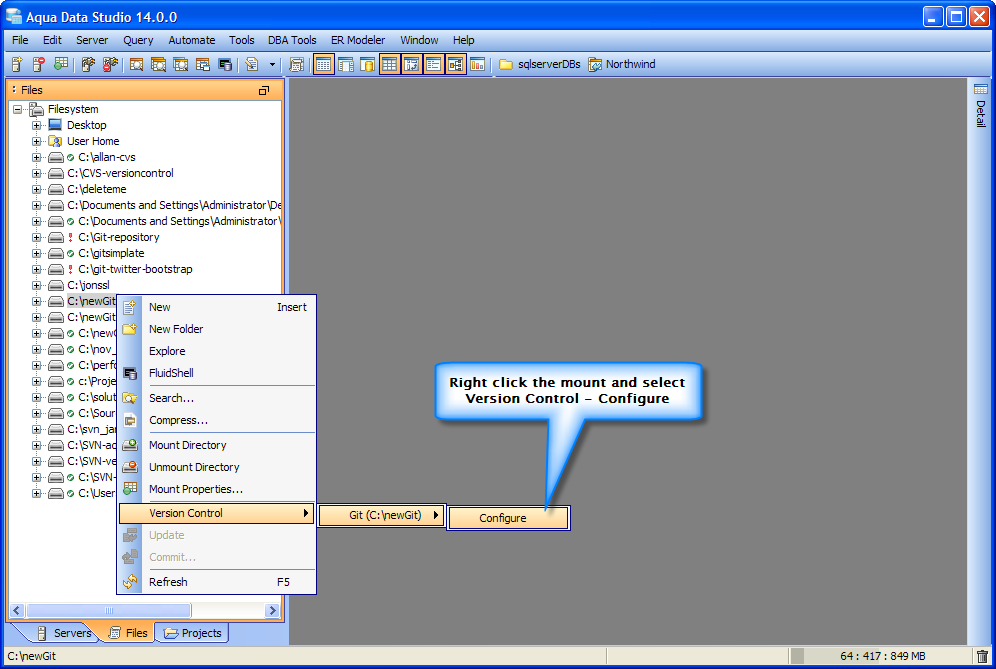Open the Git (C:\newGit) submenu

click(382, 515)
